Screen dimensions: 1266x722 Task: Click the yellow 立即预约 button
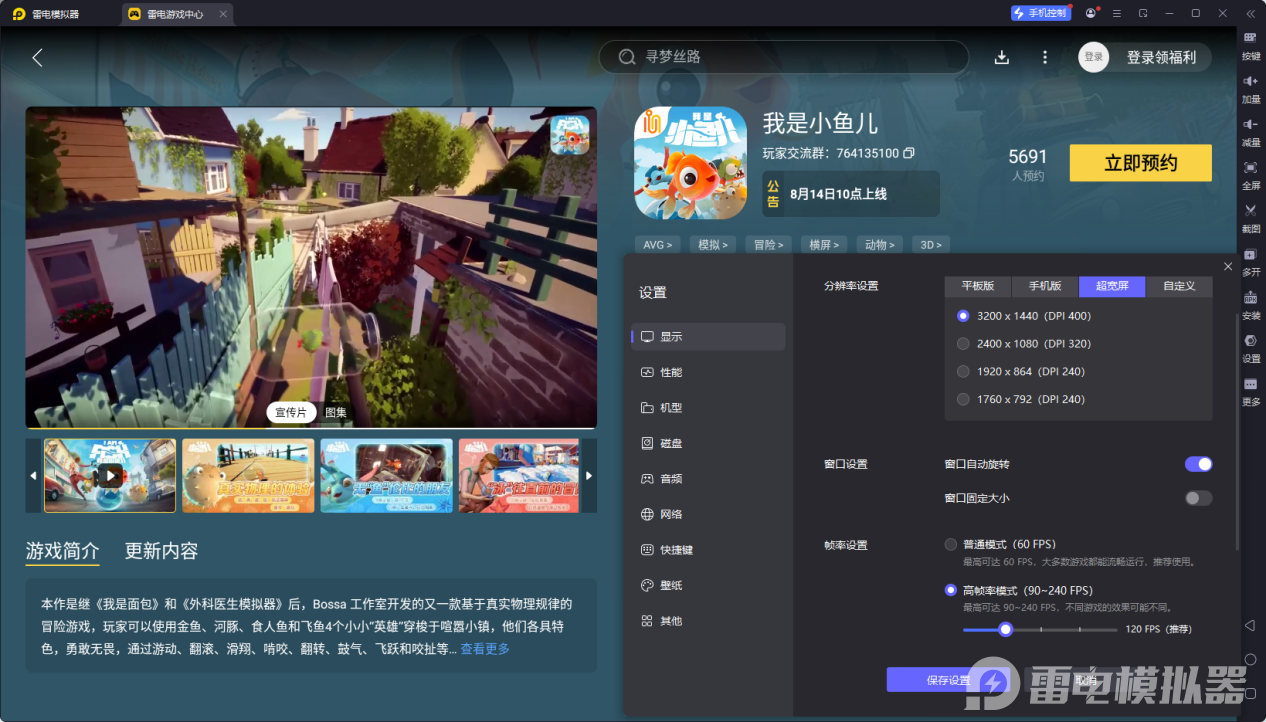(1140, 163)
